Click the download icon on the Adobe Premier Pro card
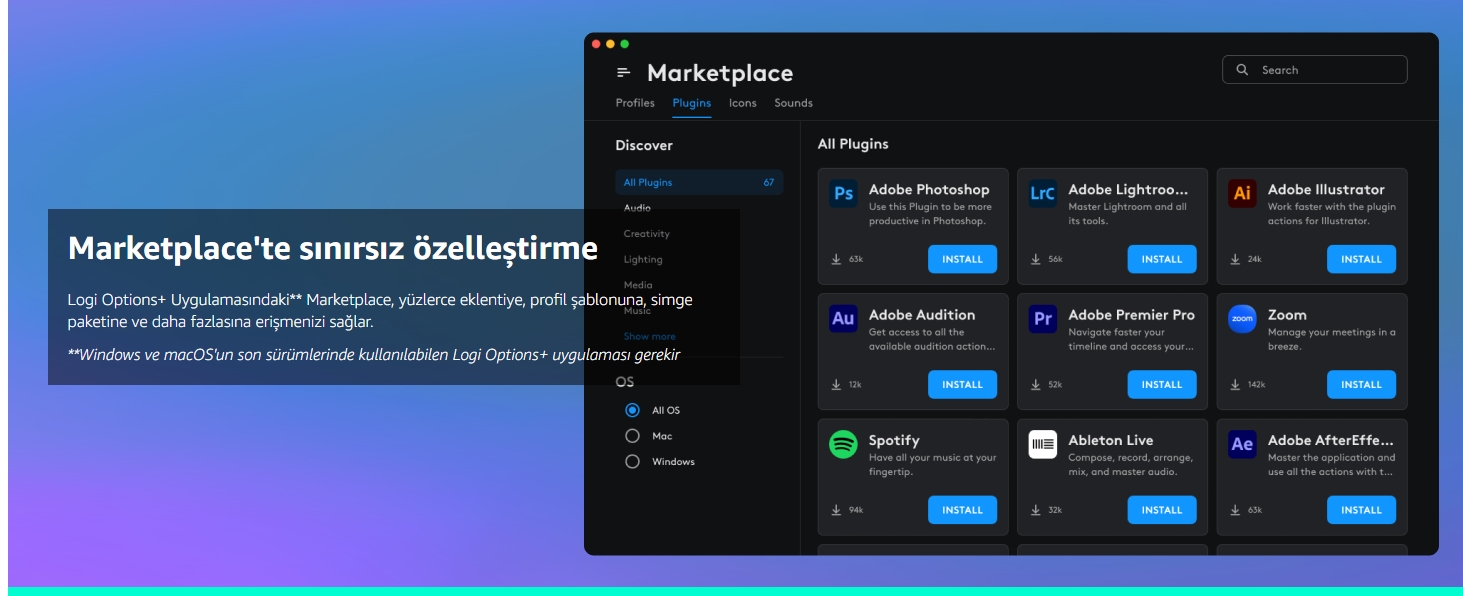This screenshot has width=1463, height=596. (x=1036, y=384)
